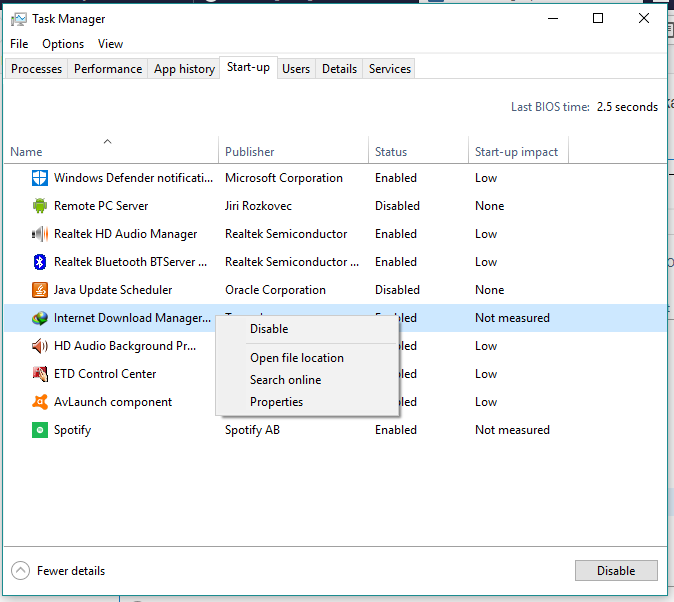Sort by the Start-up impact column header
This screenshot has width=674, height=602.
tap(516, 152)
